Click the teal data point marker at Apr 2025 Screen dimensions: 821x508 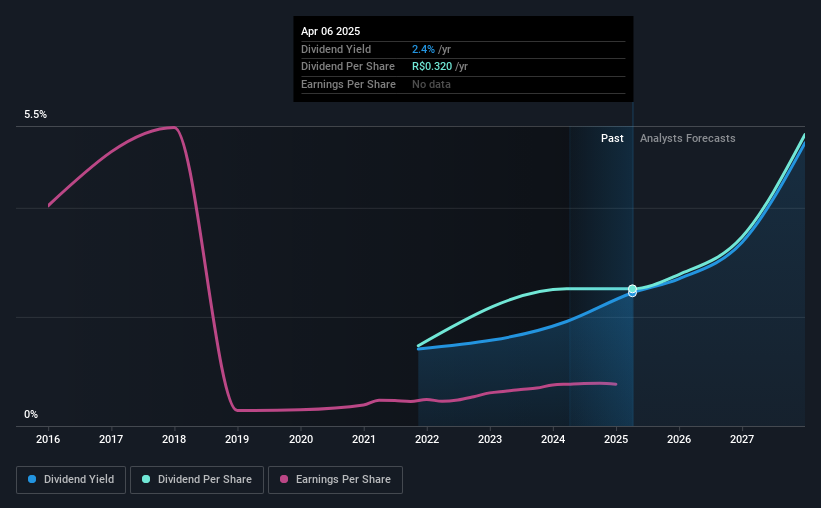tap(633, 289)
